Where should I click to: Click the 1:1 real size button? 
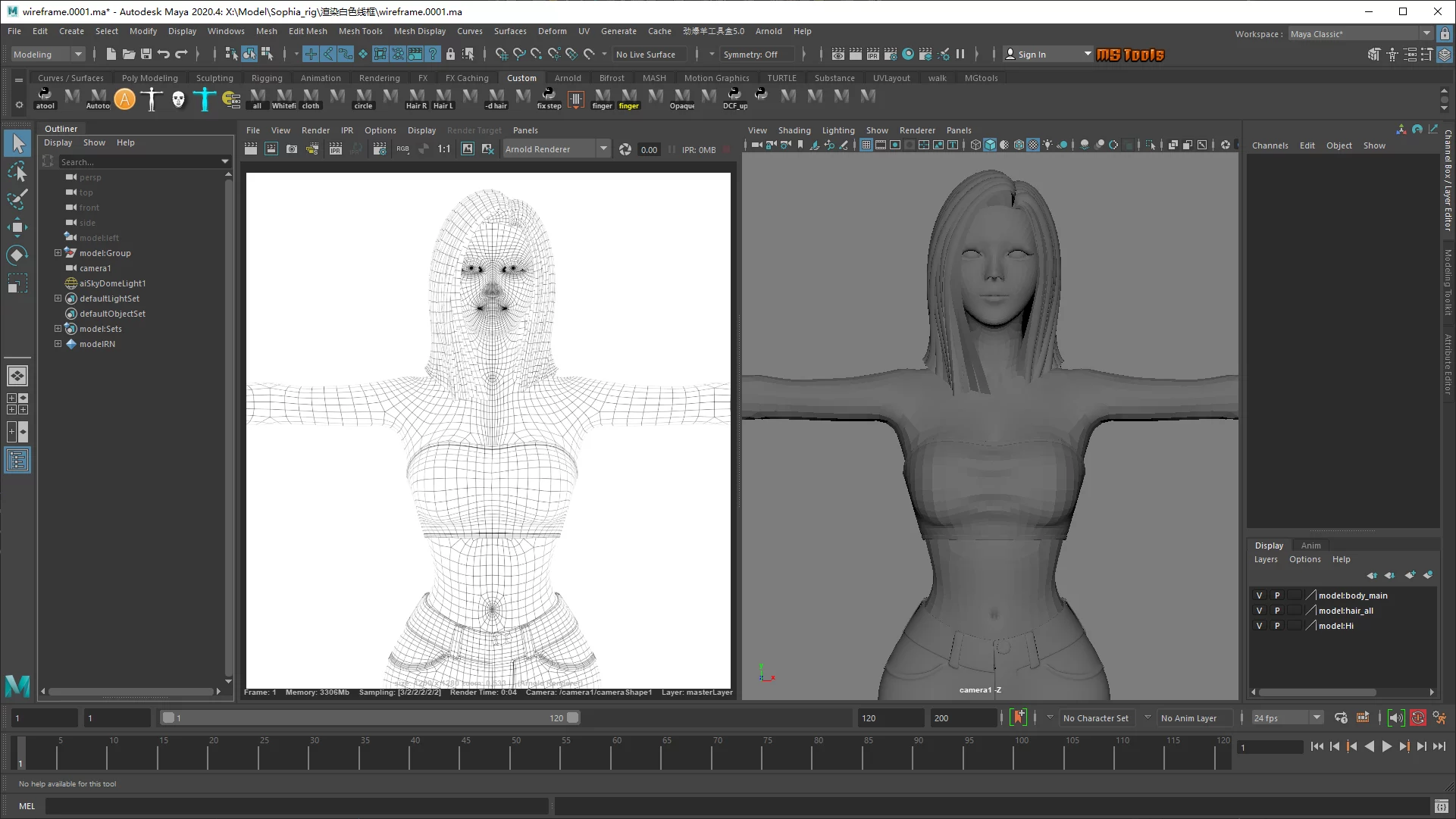444,149
